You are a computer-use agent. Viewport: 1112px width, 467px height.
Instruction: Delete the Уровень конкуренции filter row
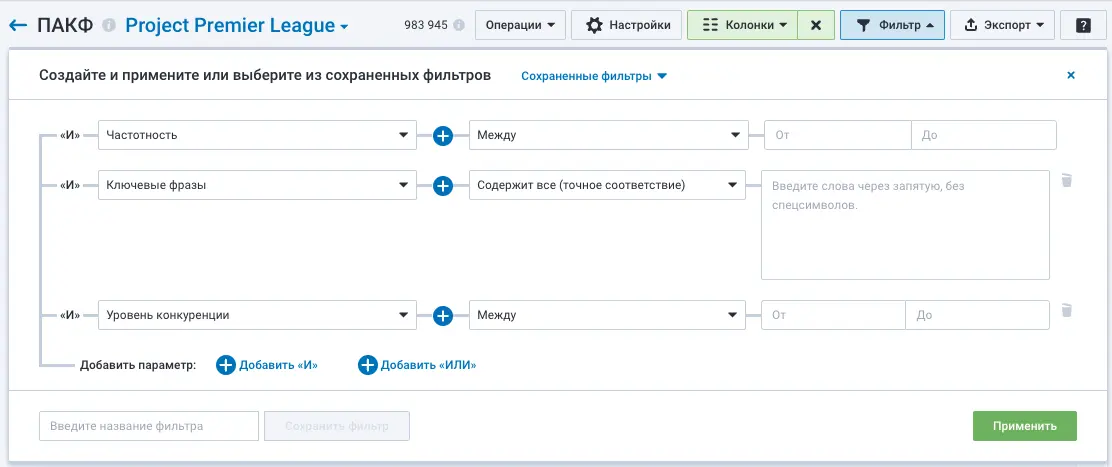(1066, 311)
